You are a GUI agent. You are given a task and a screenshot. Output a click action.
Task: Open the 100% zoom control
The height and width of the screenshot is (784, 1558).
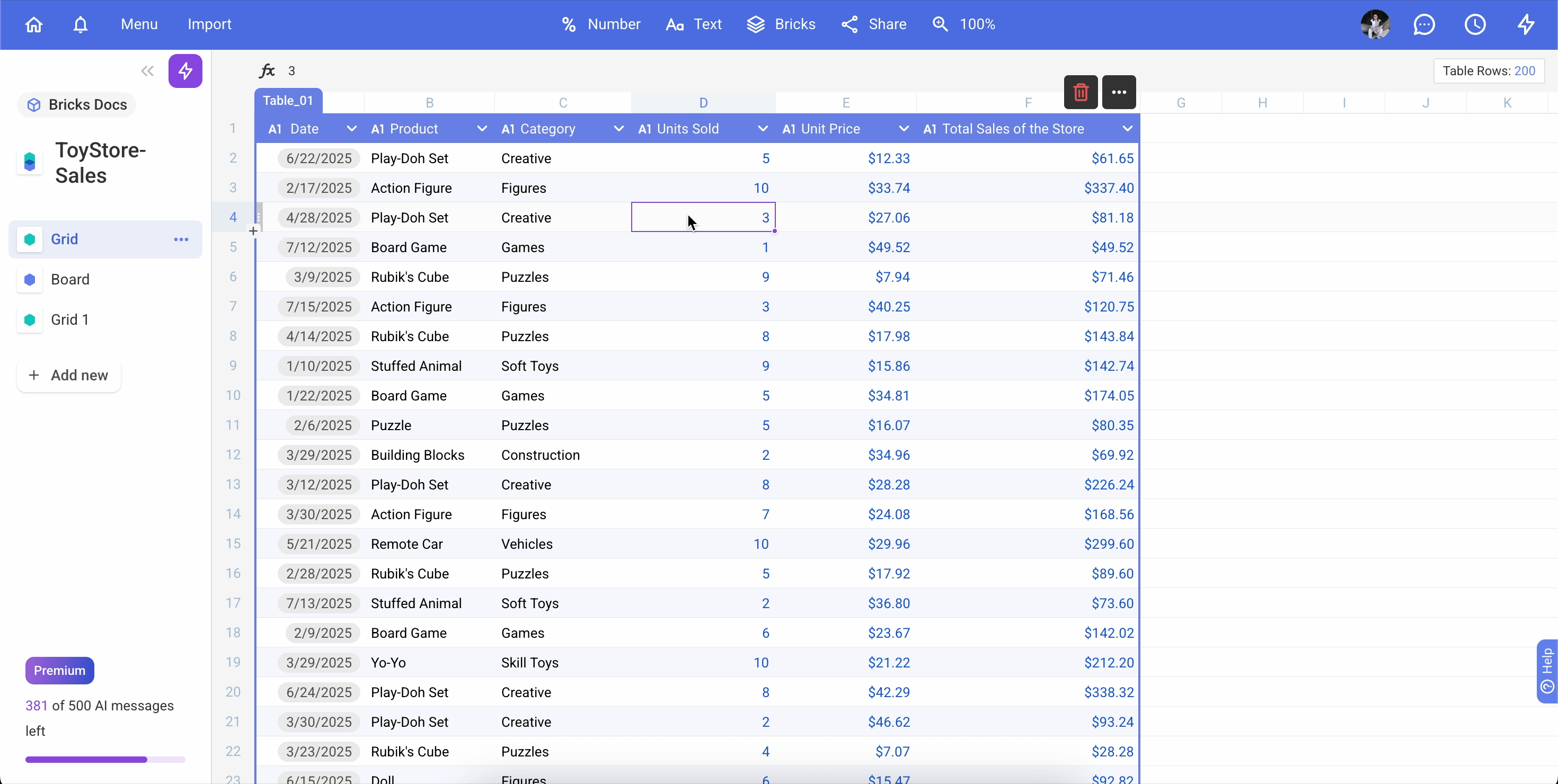[964, 24]
